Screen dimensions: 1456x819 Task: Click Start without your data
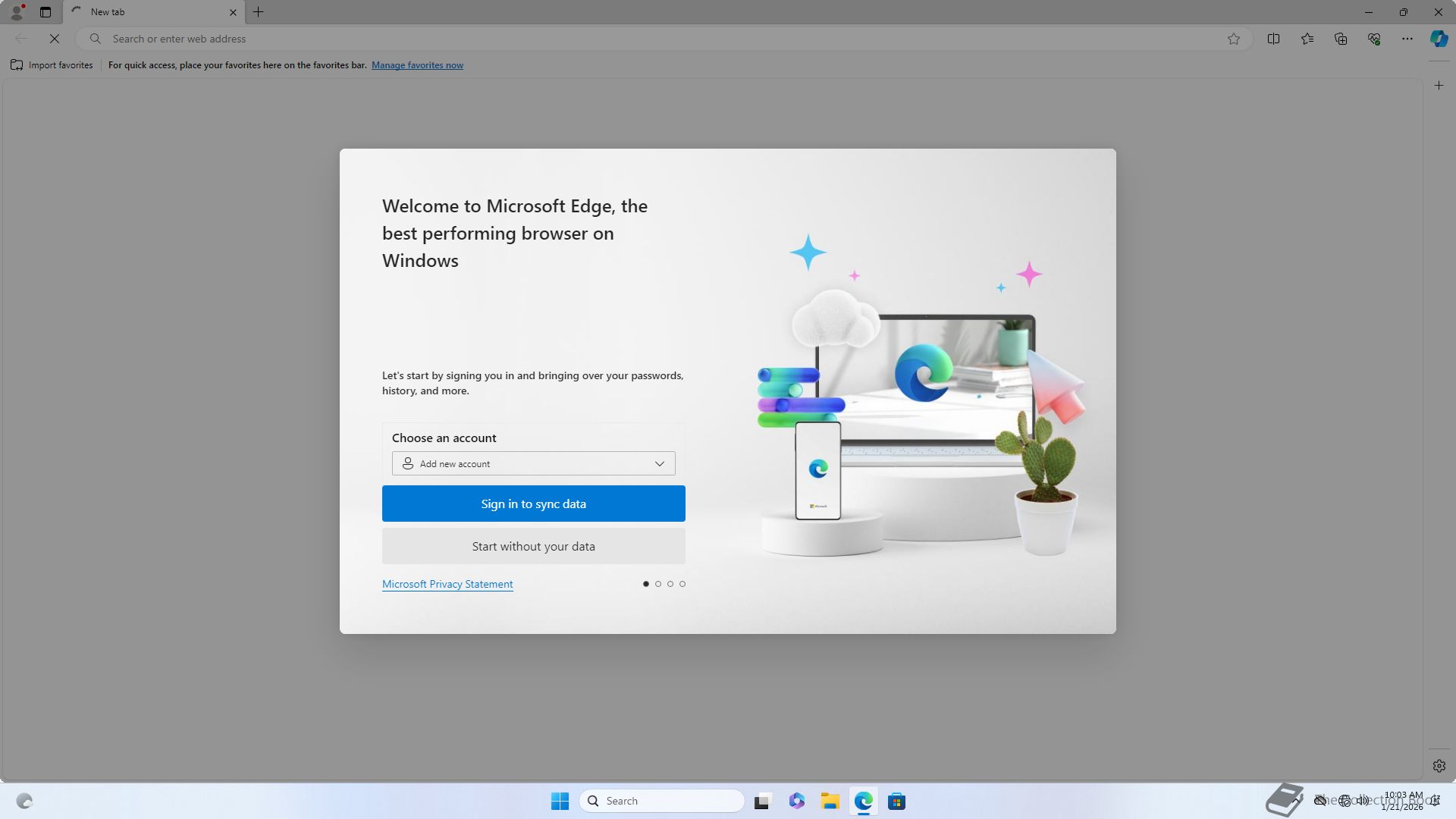[x=533, y=546]
